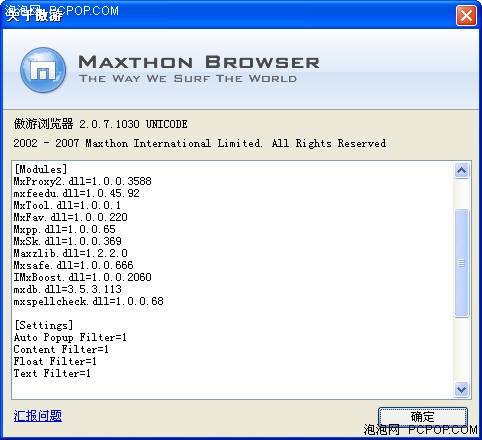The image size is (482, 440).
Task: Select the line Float Filter=1
Action: pyautogui.click(x=55, y=361)
